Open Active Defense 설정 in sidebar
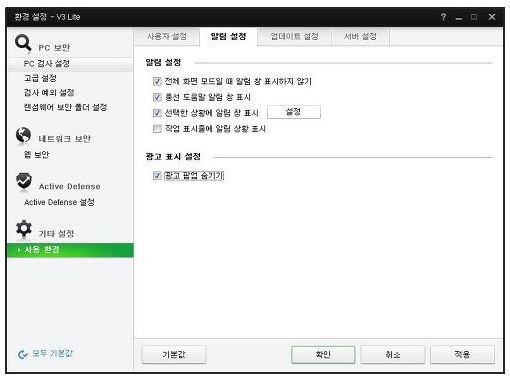This screenshot has width=510, height=379. click(x=59, y=202)
